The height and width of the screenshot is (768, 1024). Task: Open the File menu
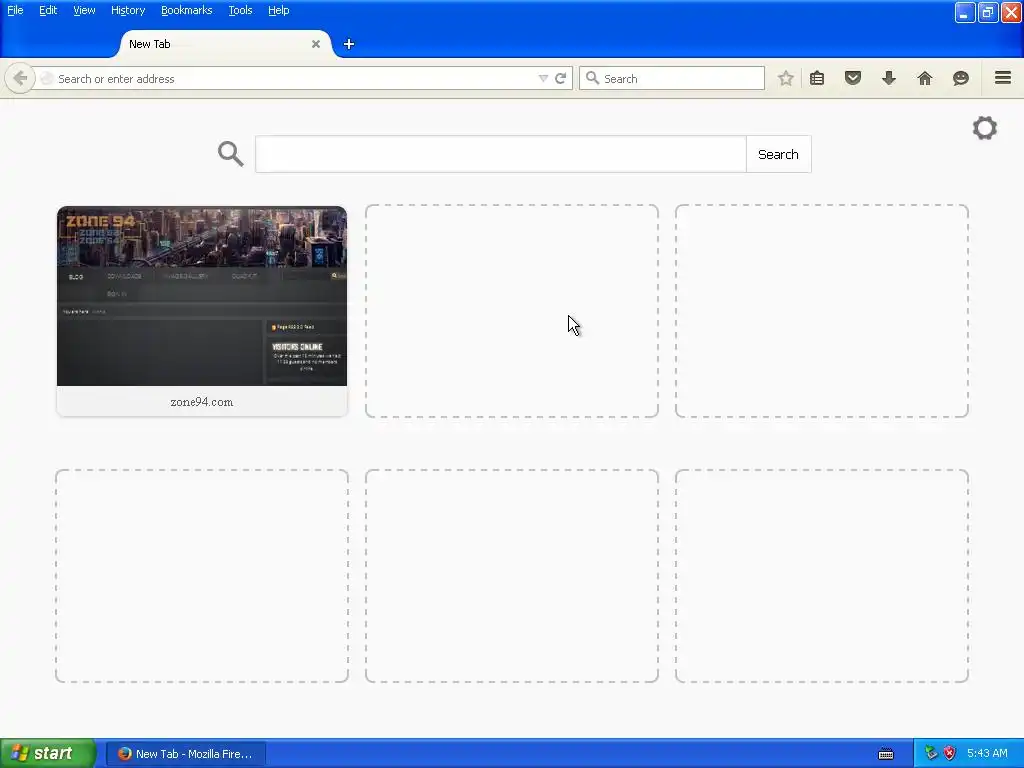coord(15,10)
